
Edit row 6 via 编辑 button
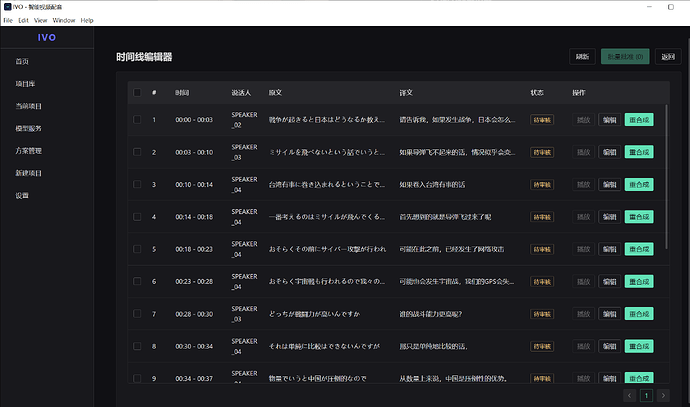coord(609,281)
